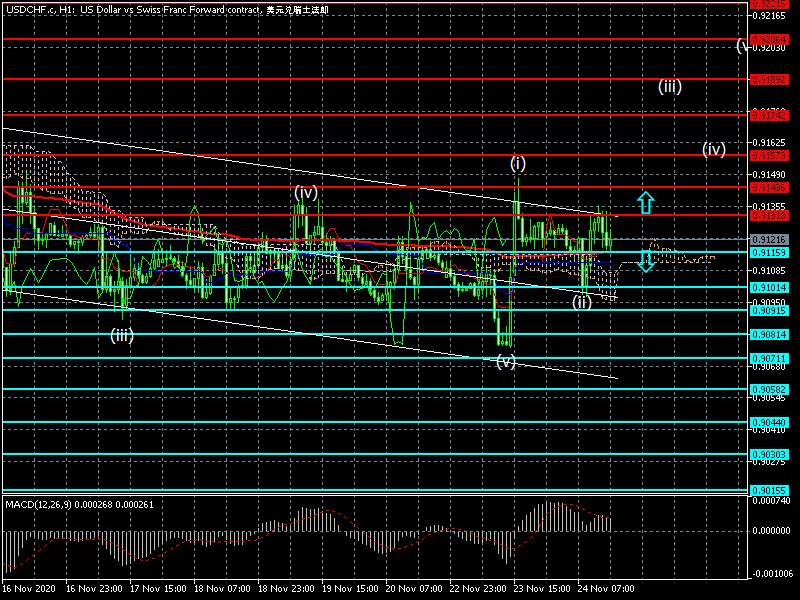Click the cyan up arrow marker
Image resolution: width=800 pixels, height=600 pixels.
coord(646,203)
